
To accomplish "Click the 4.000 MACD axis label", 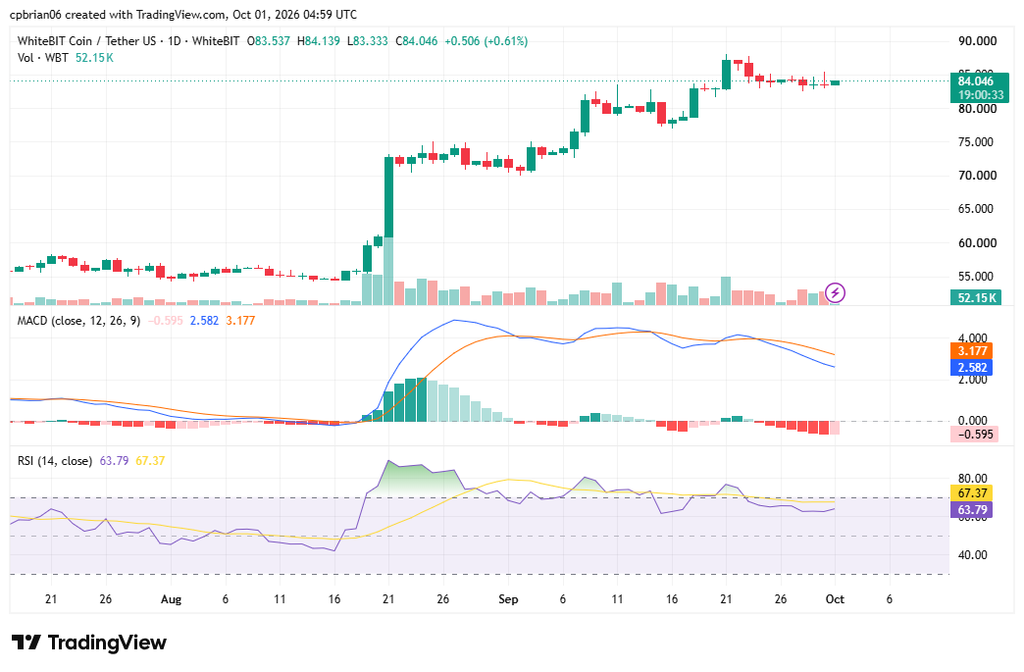I will pyautogui.click(x=972, y=338).
